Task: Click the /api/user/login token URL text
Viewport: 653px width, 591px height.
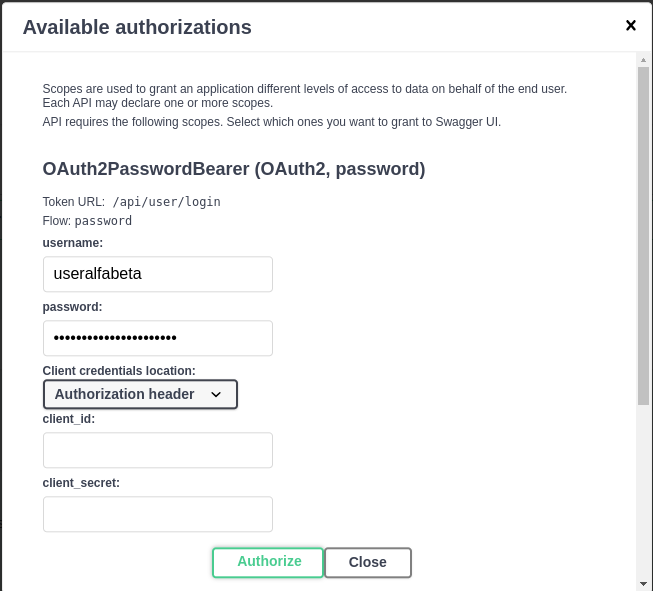Action: [166, 202]
